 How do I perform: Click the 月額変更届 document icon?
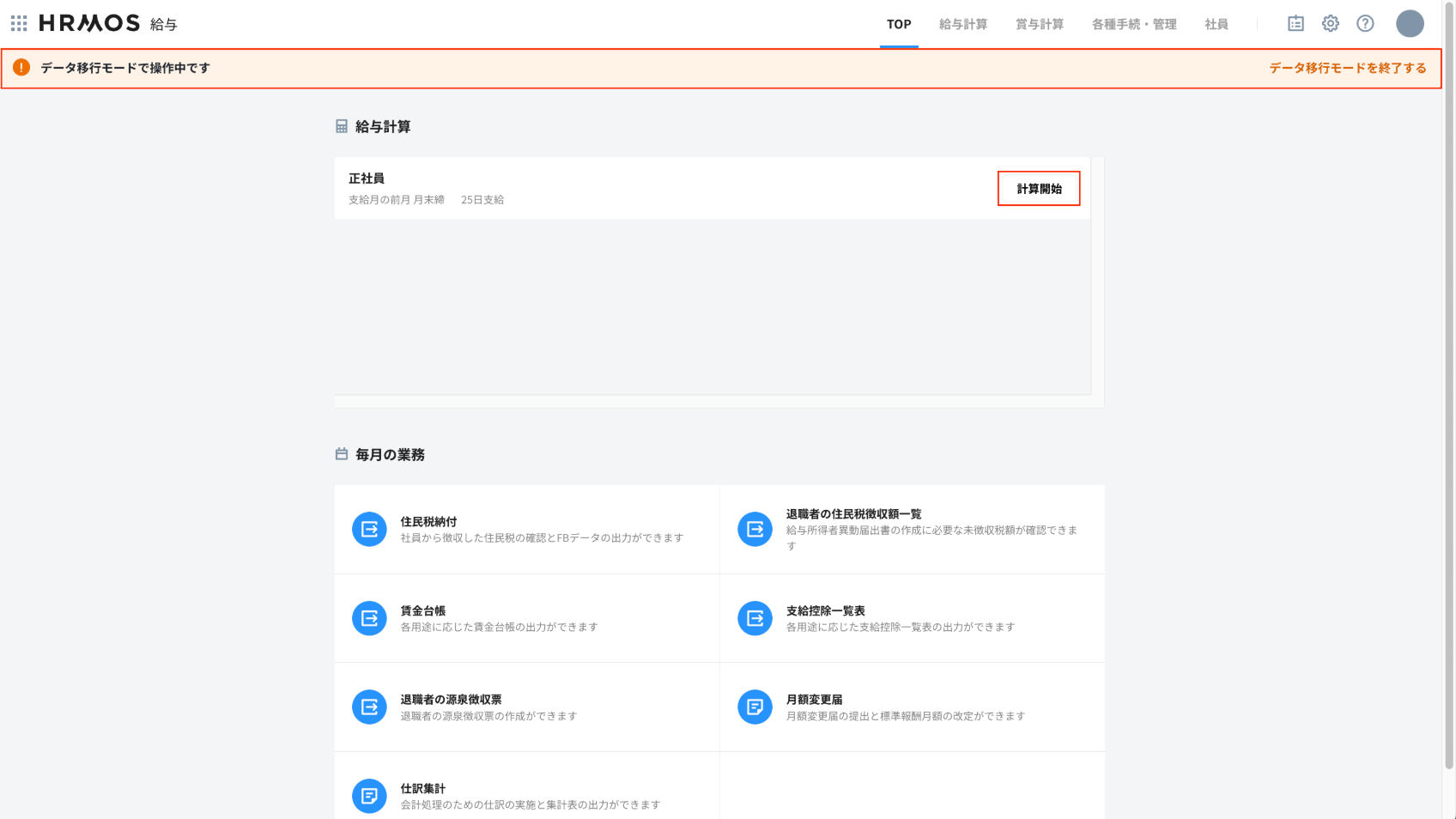tap(755, 707)
